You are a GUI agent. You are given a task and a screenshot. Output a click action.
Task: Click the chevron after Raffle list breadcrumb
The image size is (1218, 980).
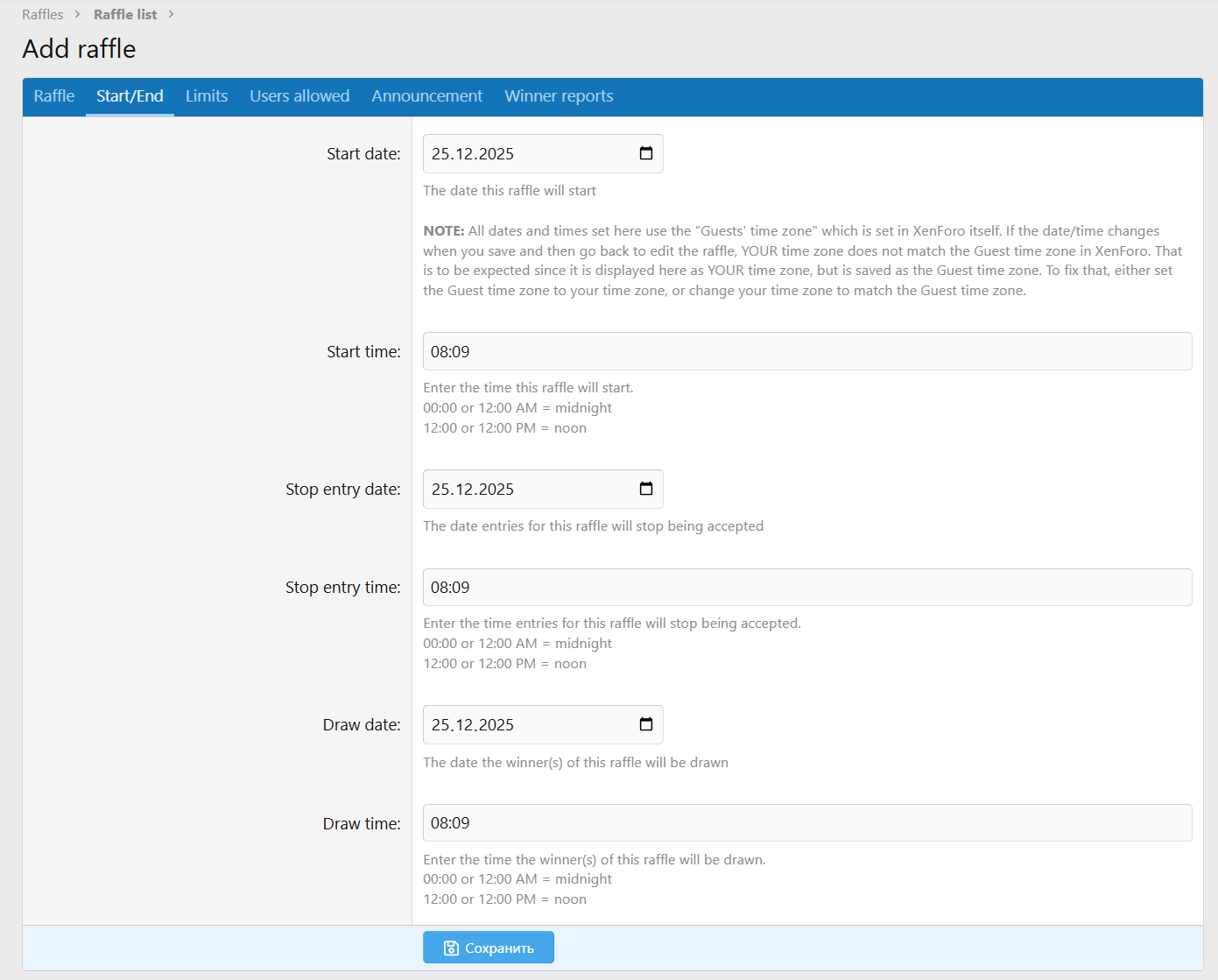click(x=171, y=14)
